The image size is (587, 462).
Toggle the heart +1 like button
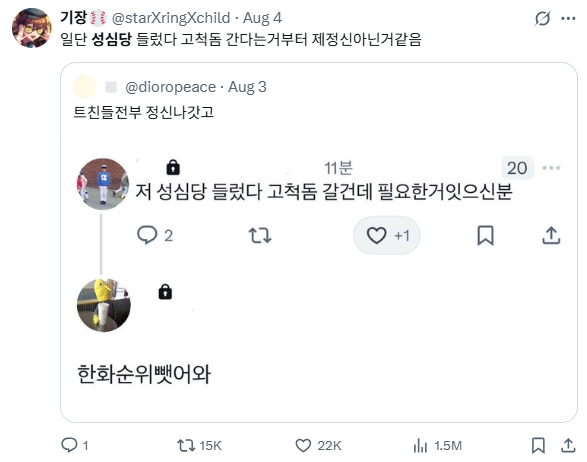coord(387,235)
